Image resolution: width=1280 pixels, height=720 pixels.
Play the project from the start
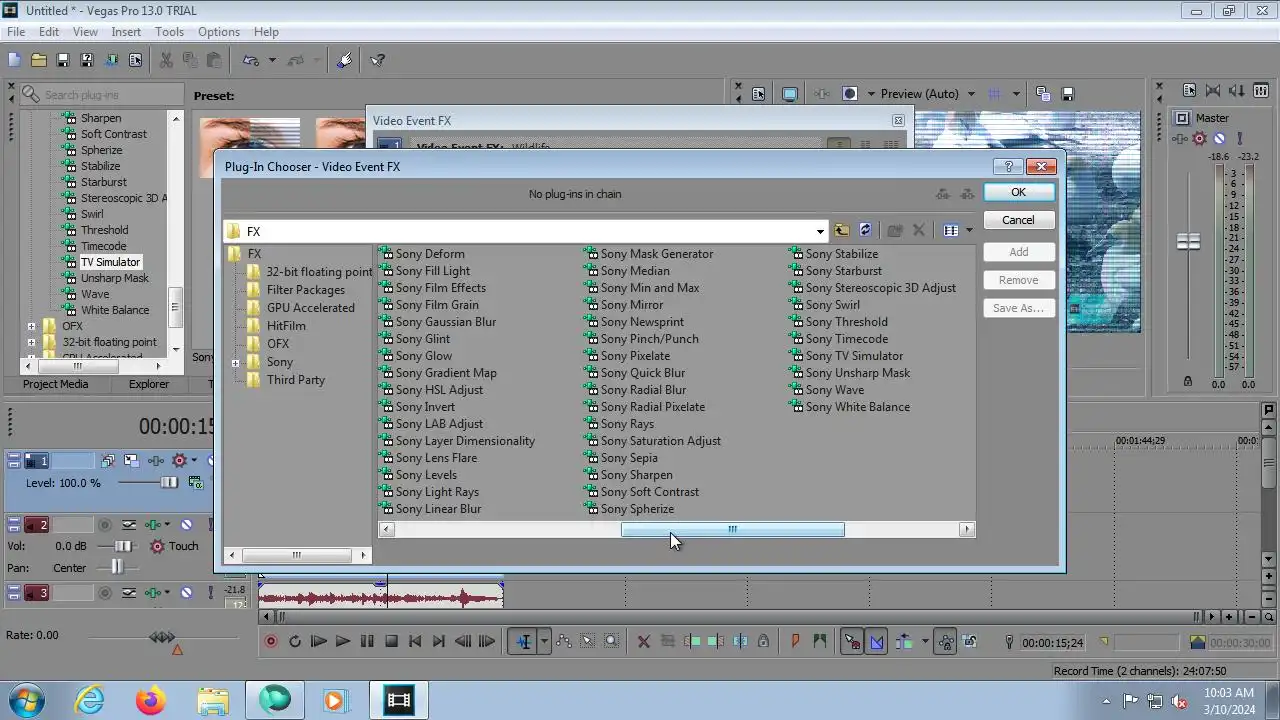click(319, 641)
